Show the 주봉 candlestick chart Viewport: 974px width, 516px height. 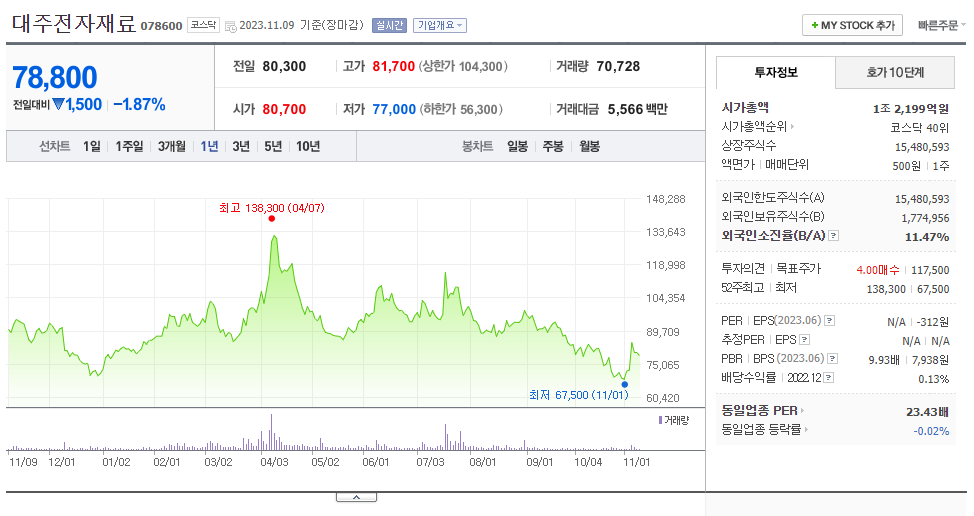pos(553,147)
